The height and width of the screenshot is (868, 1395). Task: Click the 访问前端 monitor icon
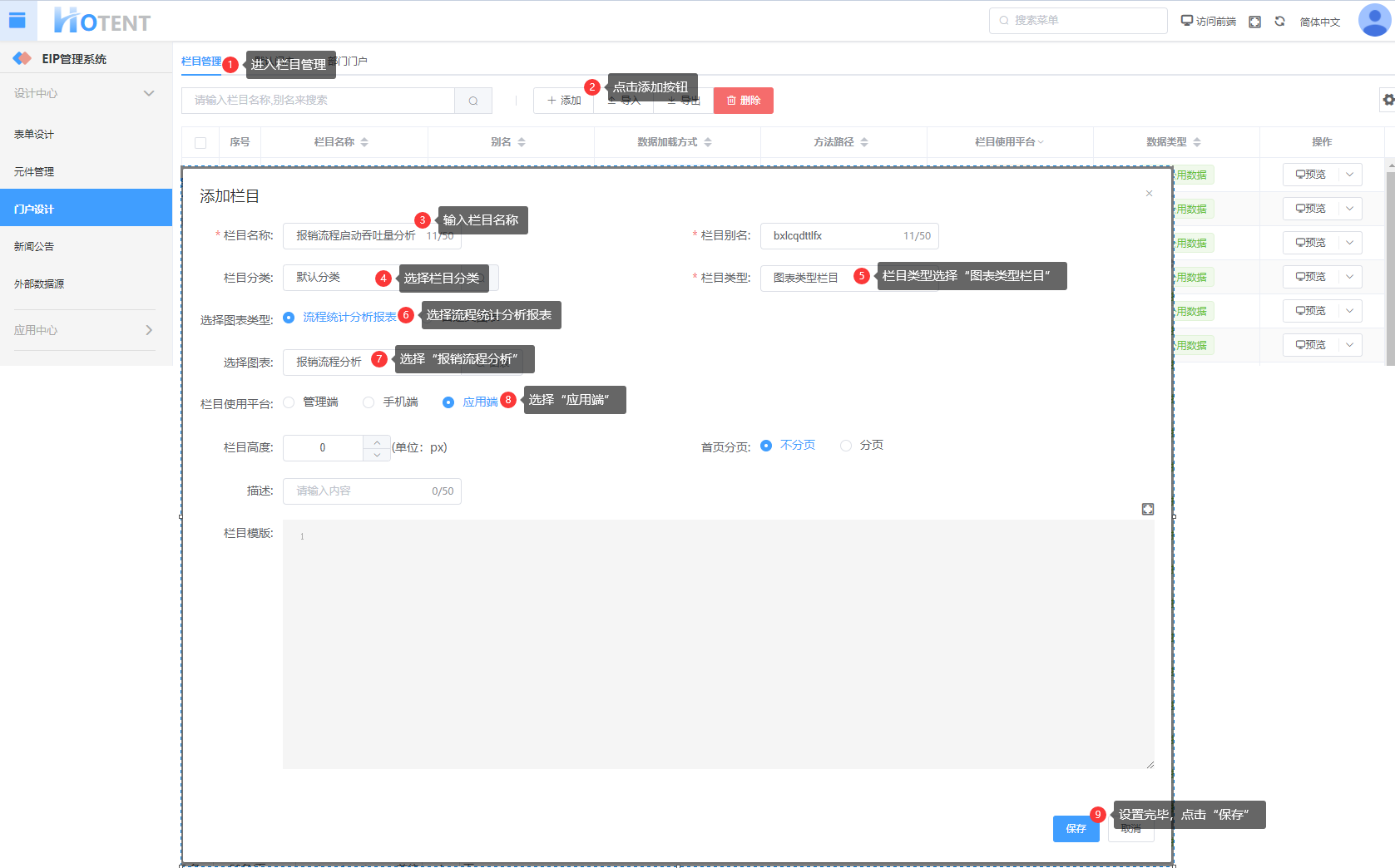[x=1187, y=21]
